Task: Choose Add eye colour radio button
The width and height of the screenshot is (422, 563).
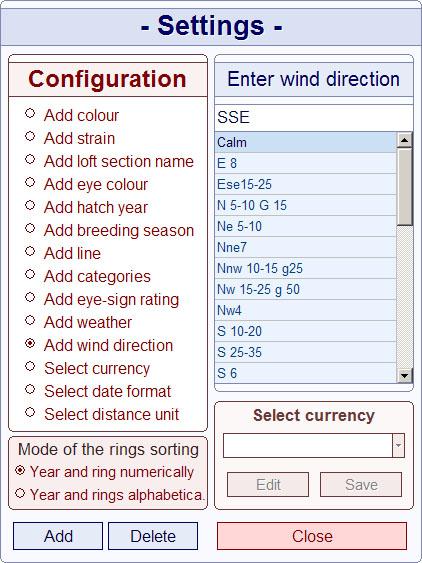Action: 30,182
